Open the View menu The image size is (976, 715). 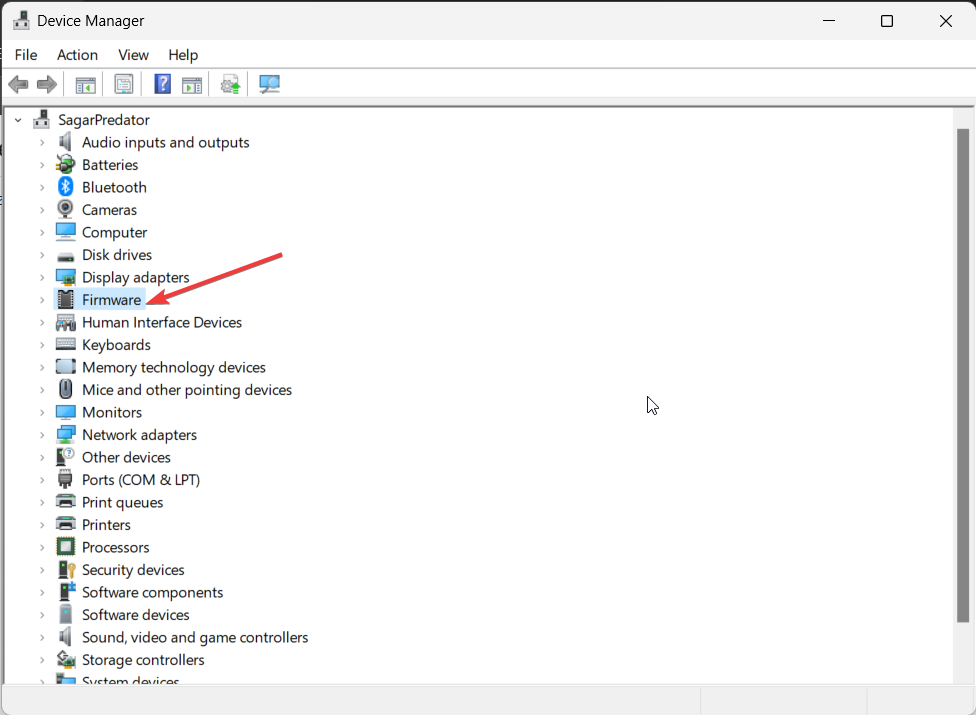coord(133,55)
